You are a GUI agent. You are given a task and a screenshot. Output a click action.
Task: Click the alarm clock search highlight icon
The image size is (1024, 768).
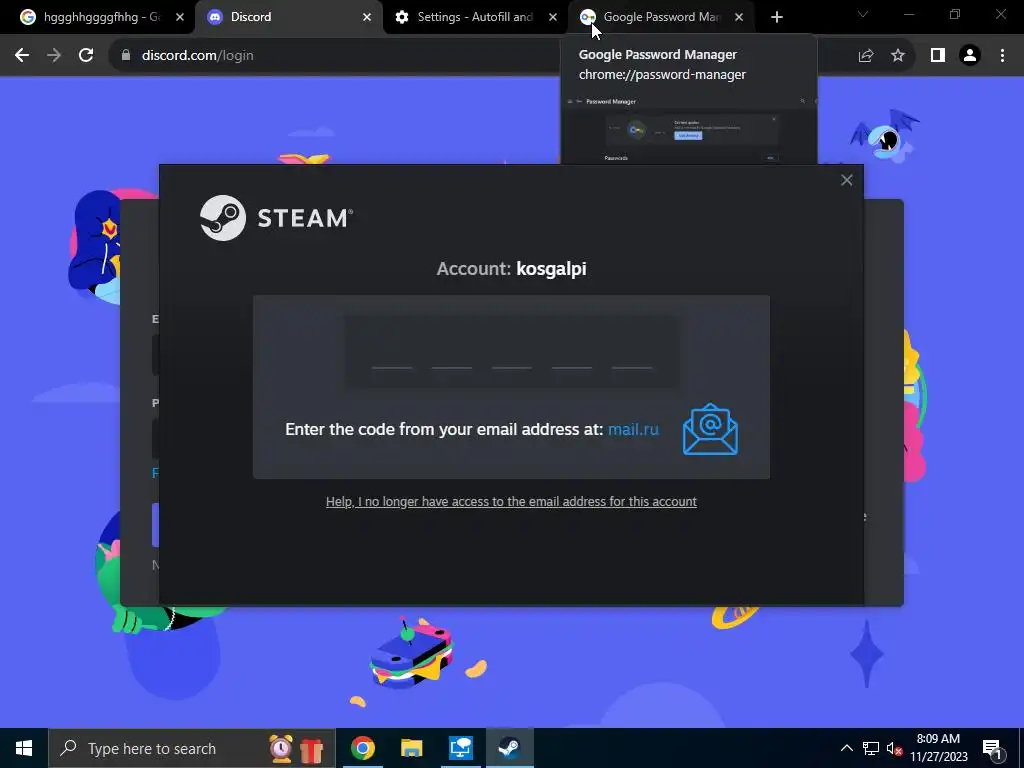point(281,748)
